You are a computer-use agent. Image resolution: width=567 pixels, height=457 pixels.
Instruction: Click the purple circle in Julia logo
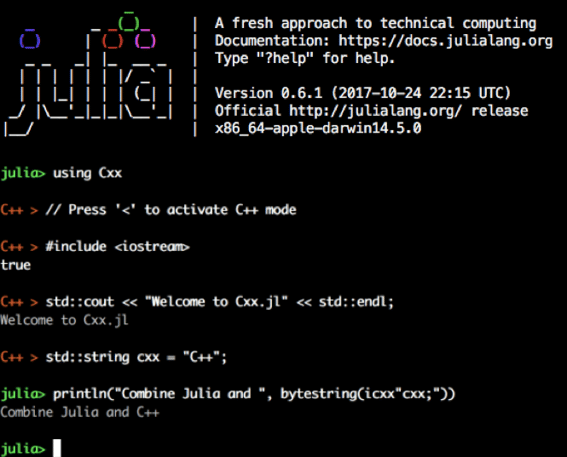tap(145, 40)
